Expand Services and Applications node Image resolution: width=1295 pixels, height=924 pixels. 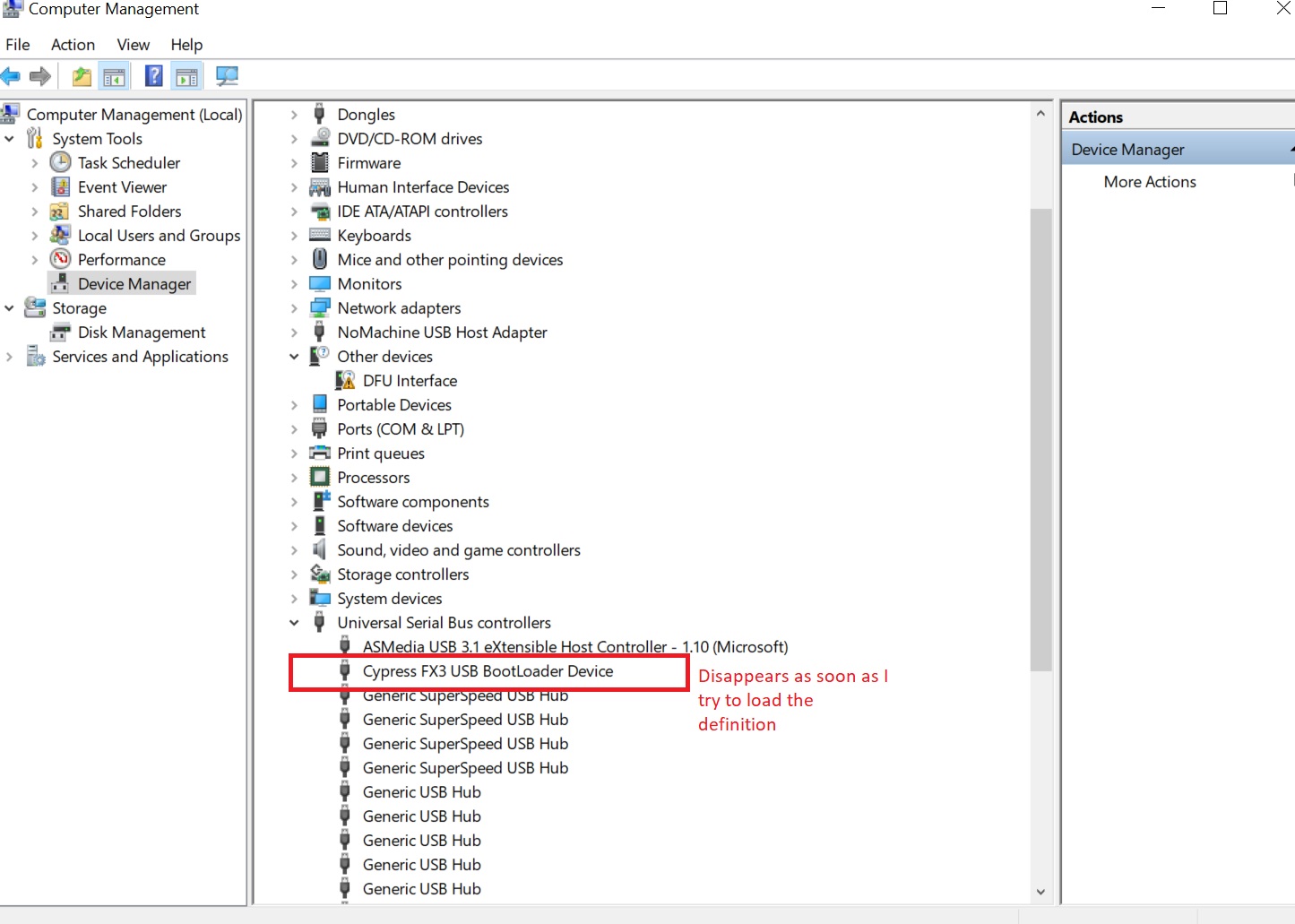click(10, 357)
